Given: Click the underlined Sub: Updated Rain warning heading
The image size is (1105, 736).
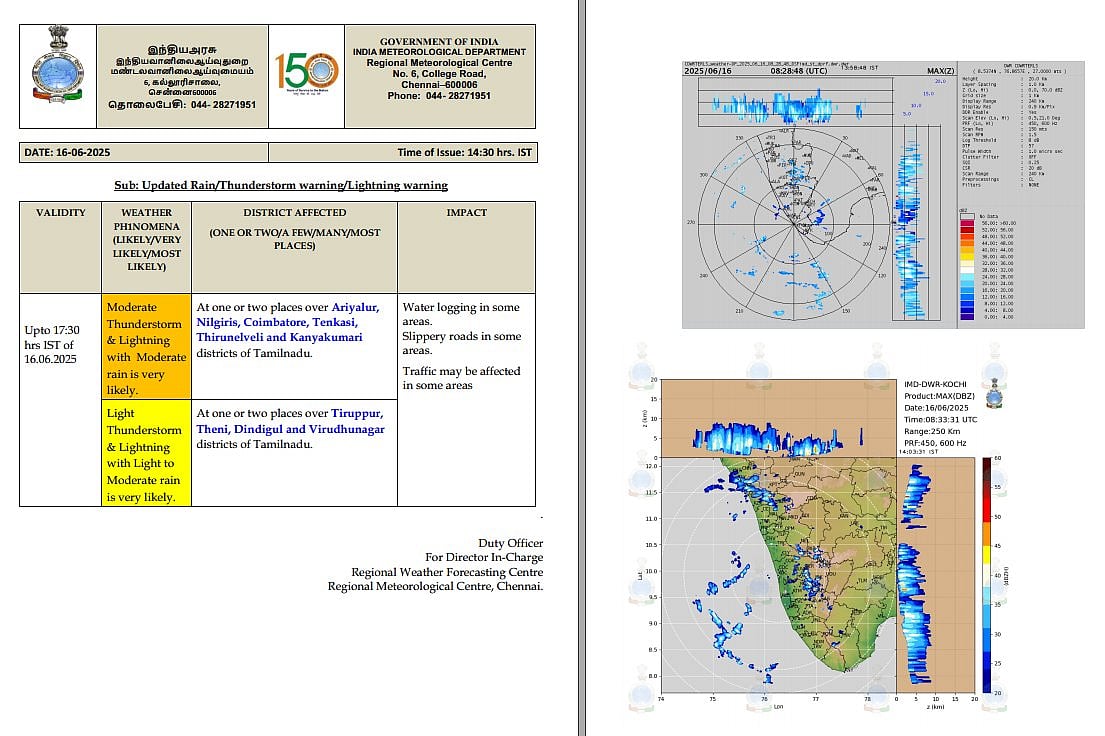Looking at the screenshot, I should [x=281, y=185].
